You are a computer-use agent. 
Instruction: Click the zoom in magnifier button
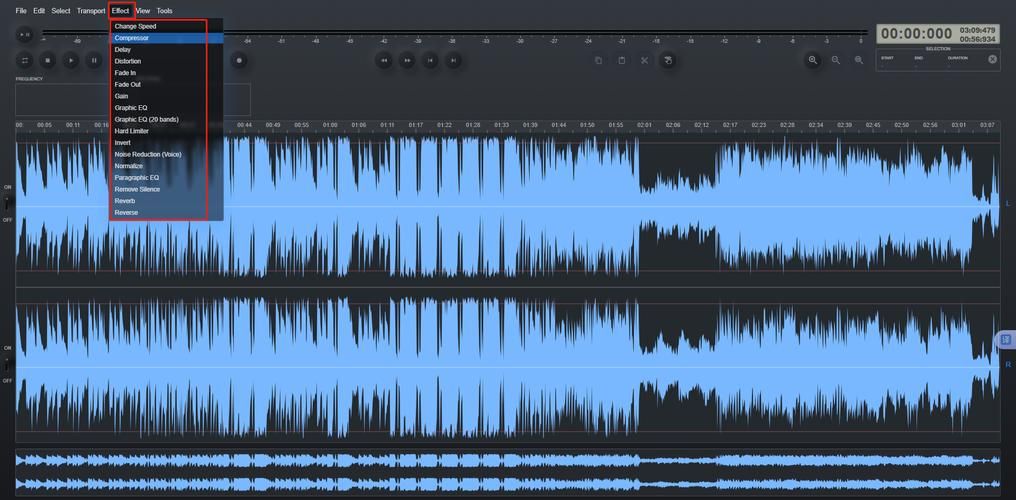point(813,60)
